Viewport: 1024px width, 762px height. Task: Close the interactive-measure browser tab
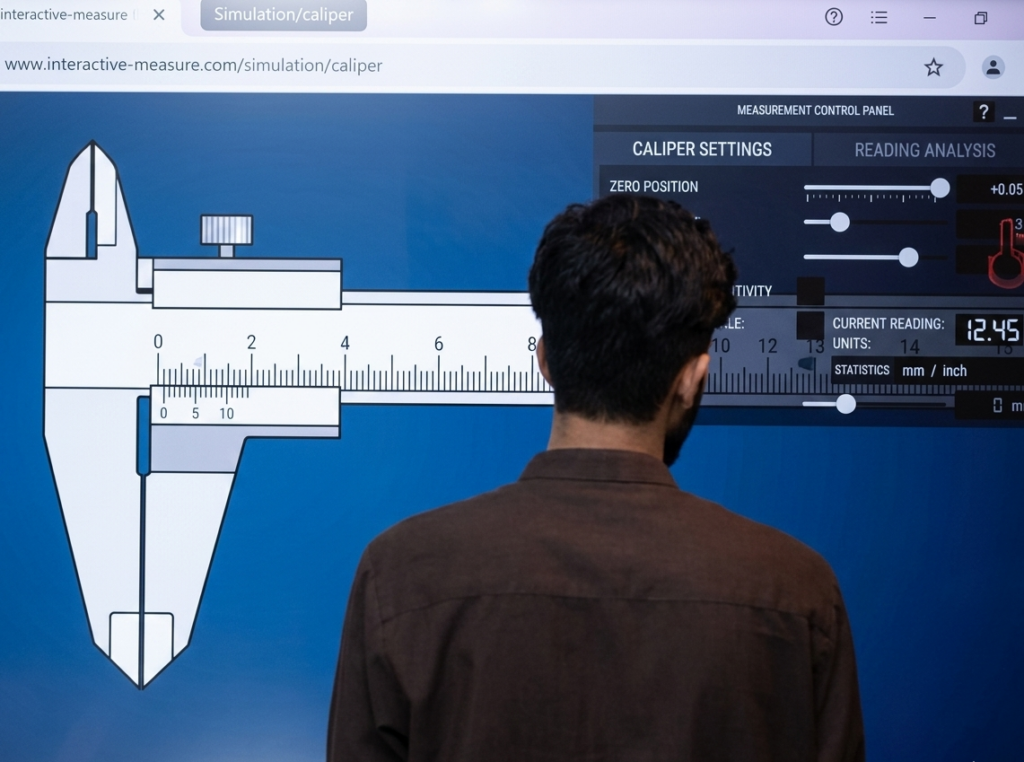coord(159,14)
